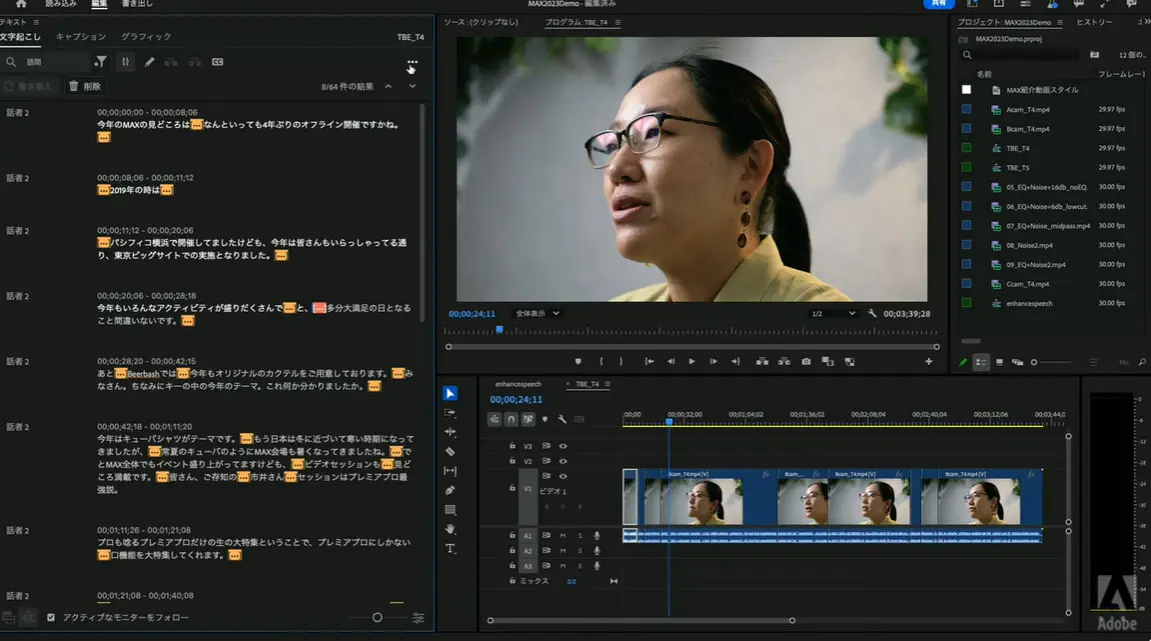Click the filter icon in transcript toolbar
The height and width of the screenshot is (641, 1151).
point(101,62)
